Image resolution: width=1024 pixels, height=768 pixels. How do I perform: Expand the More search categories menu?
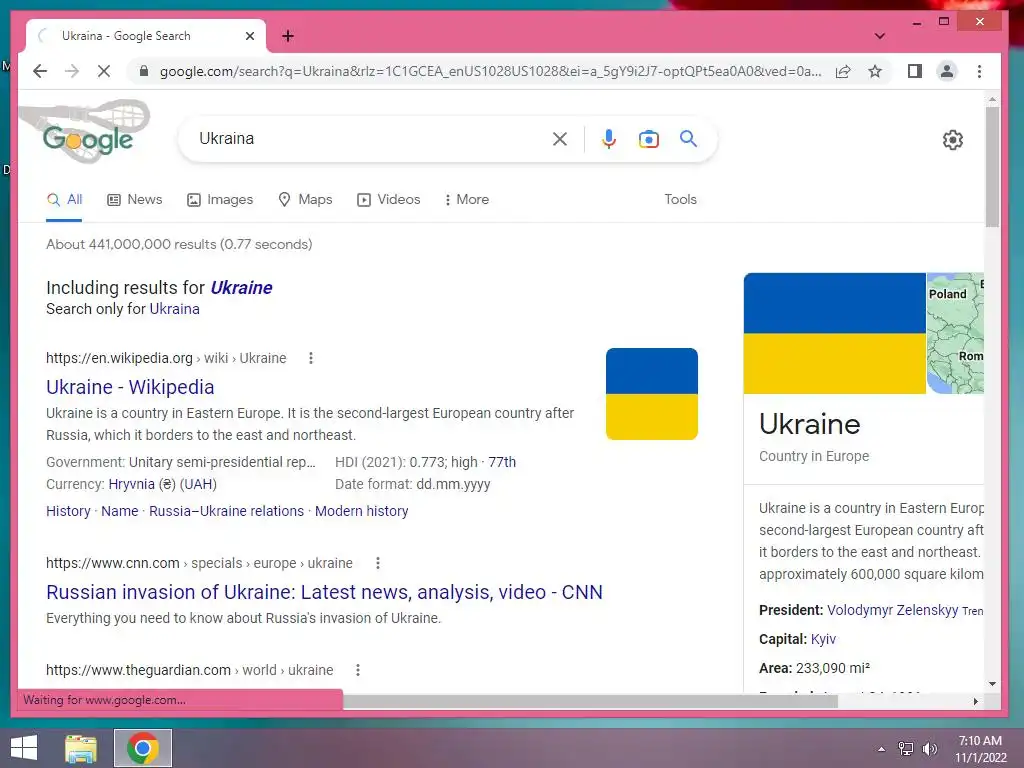[x=466, y=200]
